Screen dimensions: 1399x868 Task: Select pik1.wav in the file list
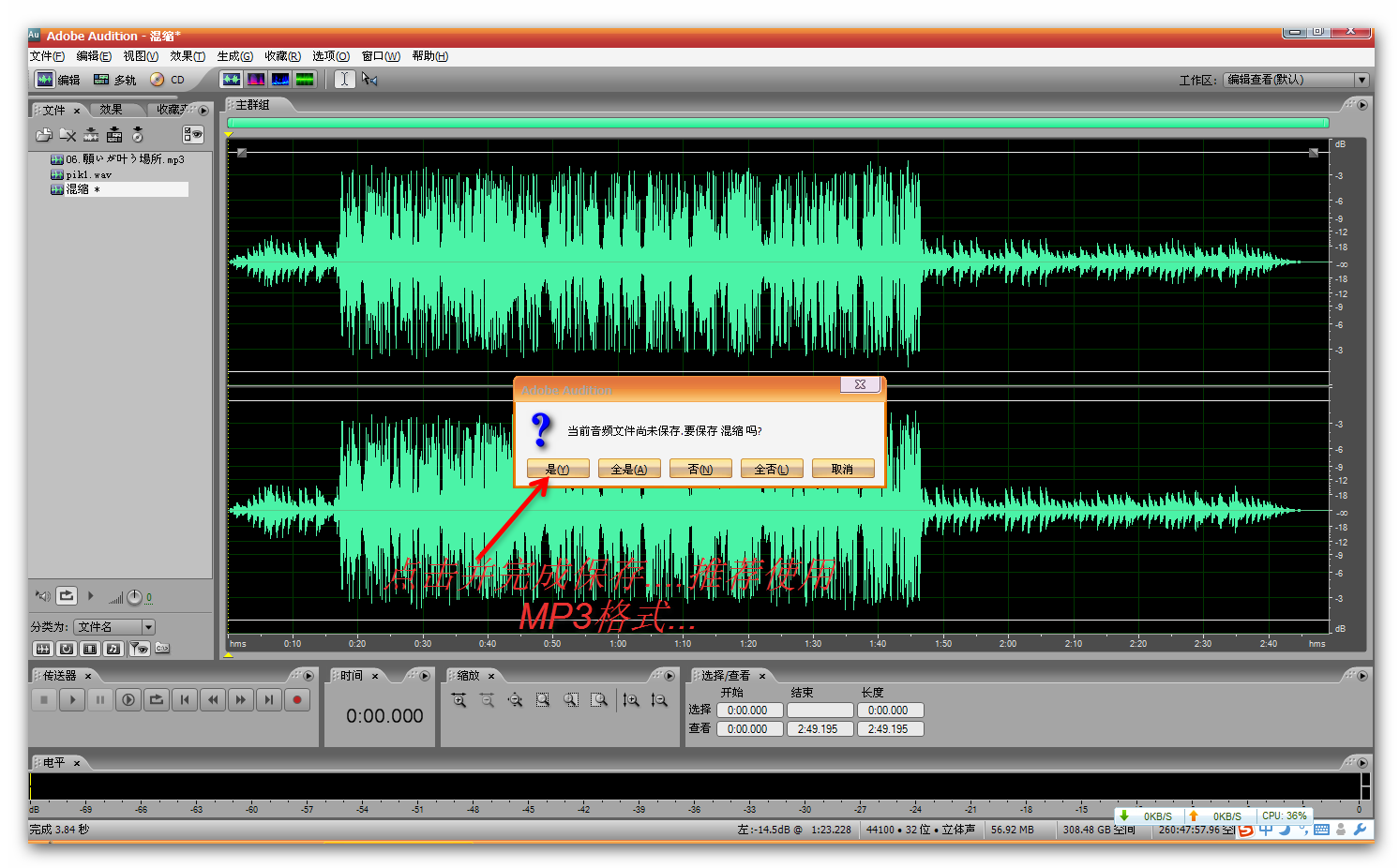[88, 174]
